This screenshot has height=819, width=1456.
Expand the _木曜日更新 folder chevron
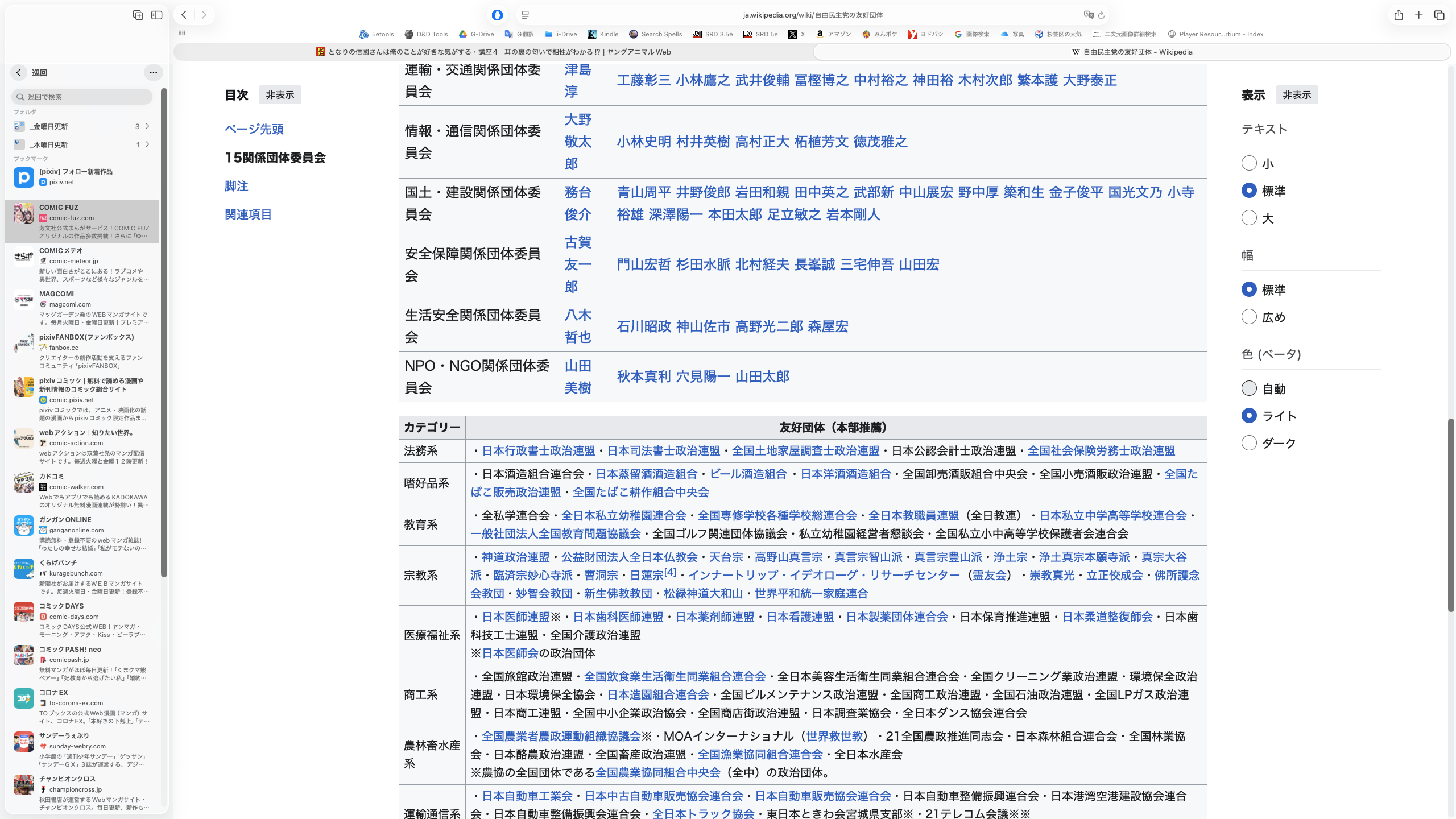[147, 144]
